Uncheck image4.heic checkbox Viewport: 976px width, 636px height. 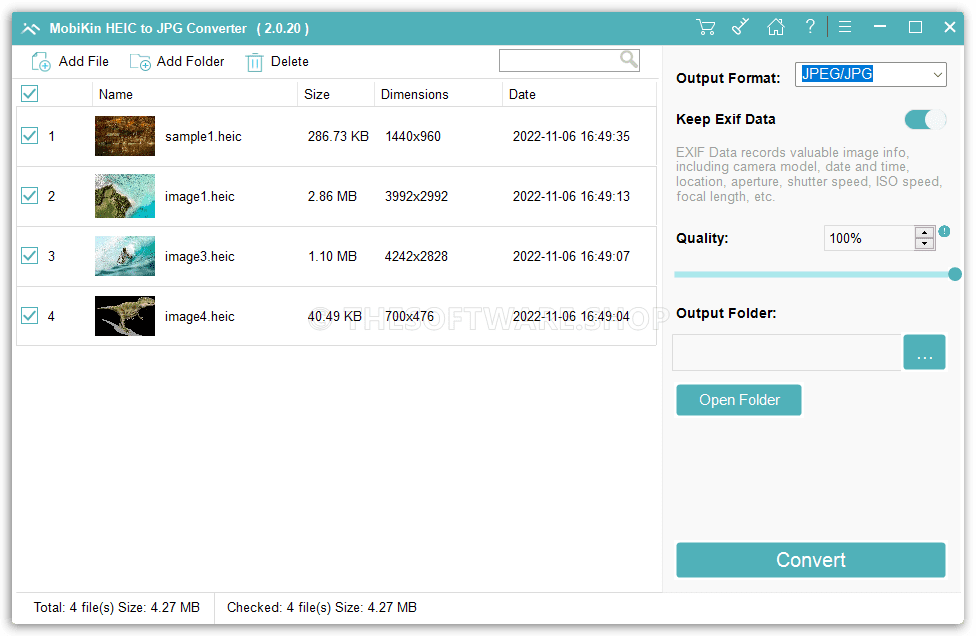(29, 316)
